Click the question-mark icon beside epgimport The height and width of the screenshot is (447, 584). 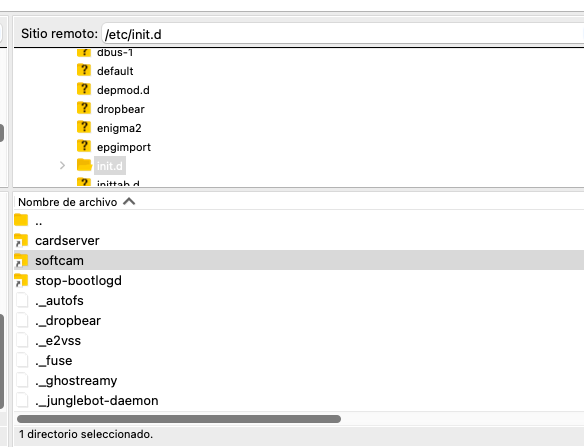84,146
